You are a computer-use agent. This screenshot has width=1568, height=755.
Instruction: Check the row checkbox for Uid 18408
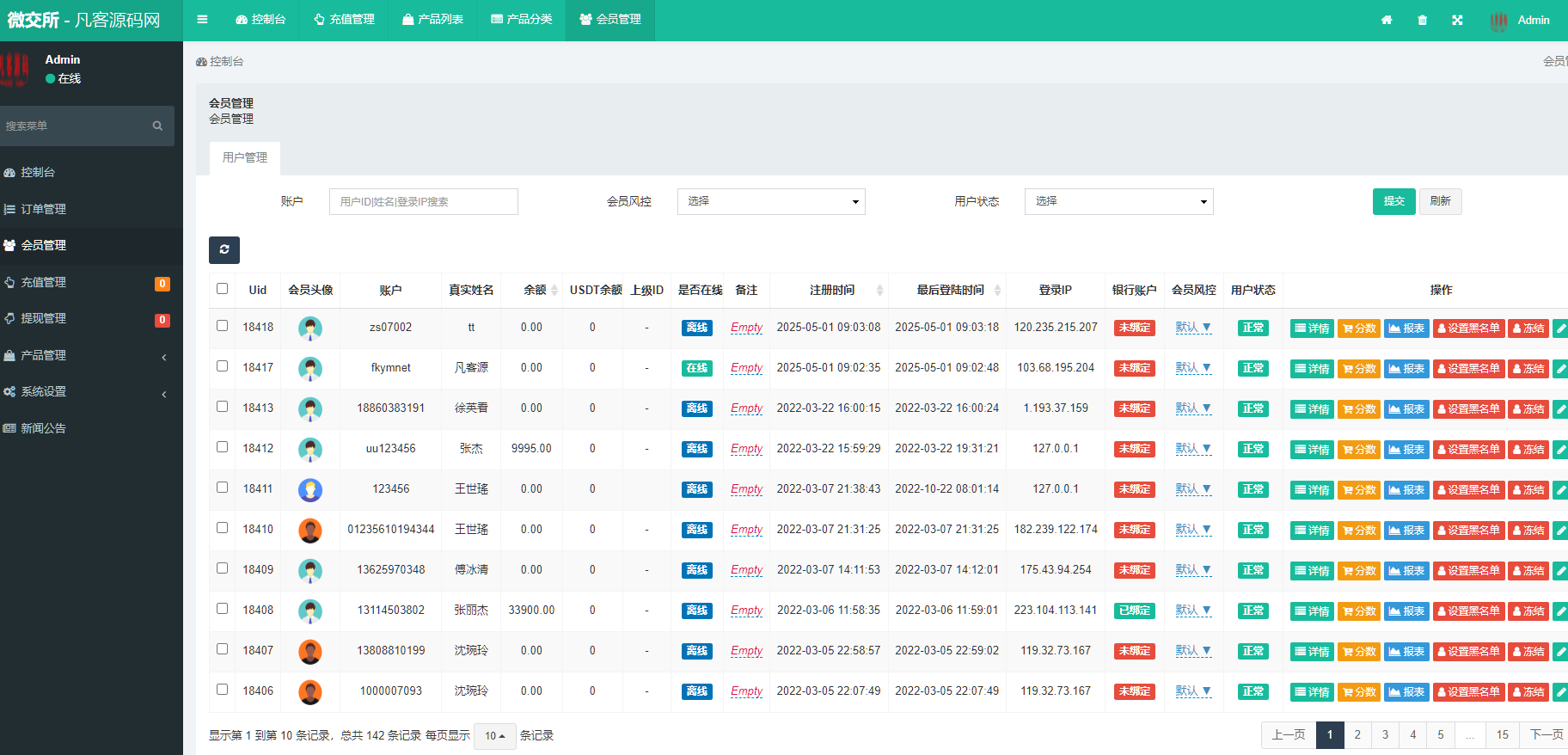(223, 609)
